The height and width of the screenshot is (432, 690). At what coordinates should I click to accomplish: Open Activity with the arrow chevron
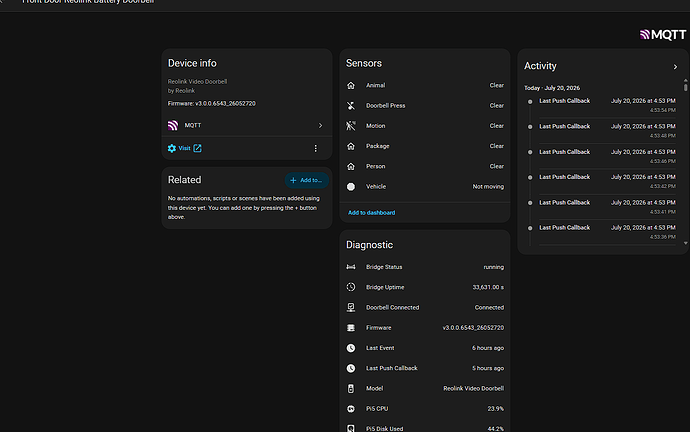pyautogui.click(x=675, y=67)
